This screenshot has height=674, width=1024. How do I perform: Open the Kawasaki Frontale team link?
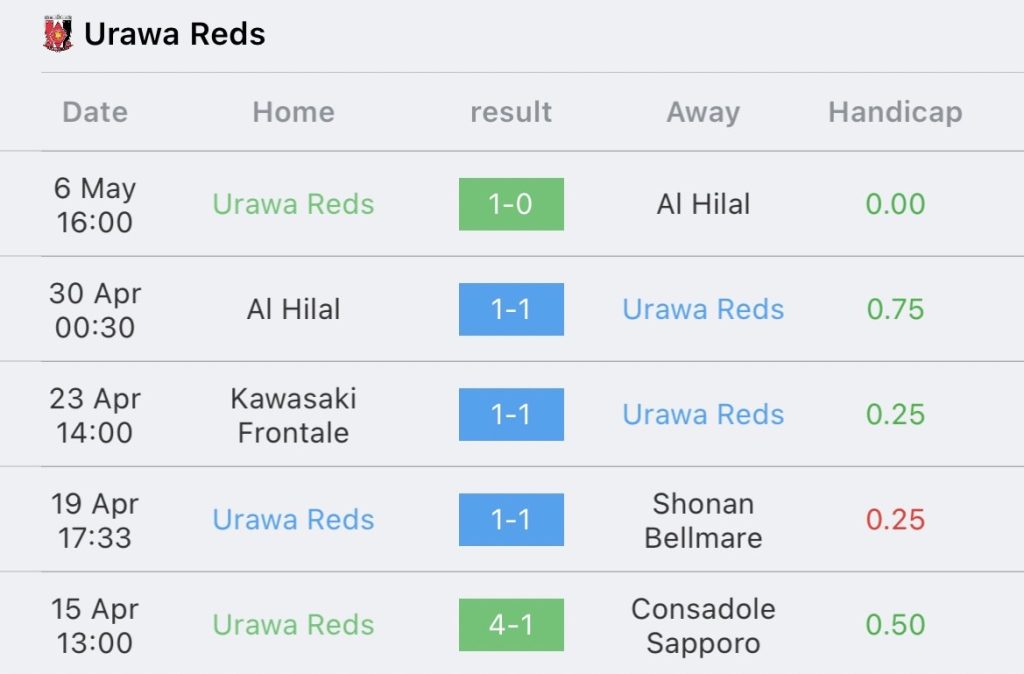(293, 415)
